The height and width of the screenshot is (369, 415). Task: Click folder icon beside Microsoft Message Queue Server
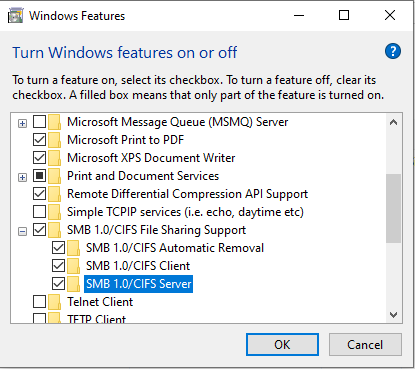[54, 122]
